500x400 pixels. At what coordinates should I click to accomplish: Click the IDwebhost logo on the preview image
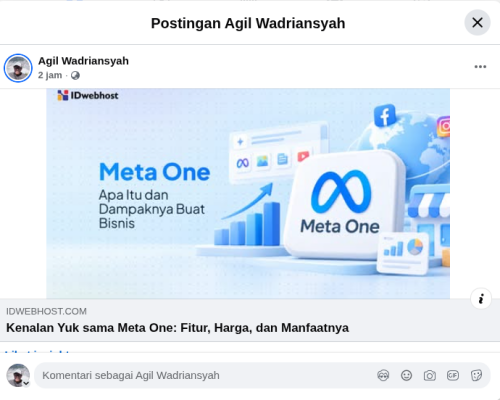click(x=88, y=96)
